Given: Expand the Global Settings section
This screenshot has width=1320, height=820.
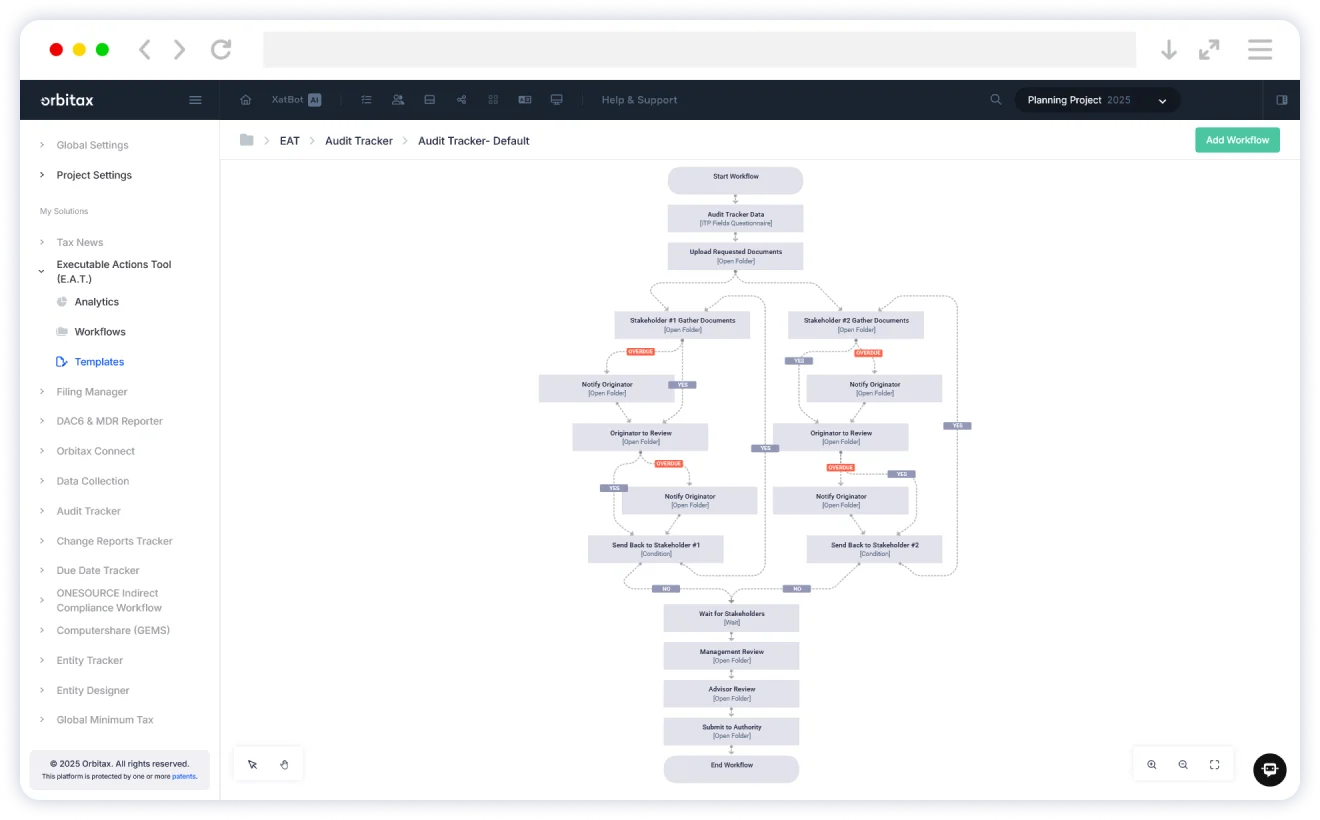Looking at the screenshot, I should [92, 145].
